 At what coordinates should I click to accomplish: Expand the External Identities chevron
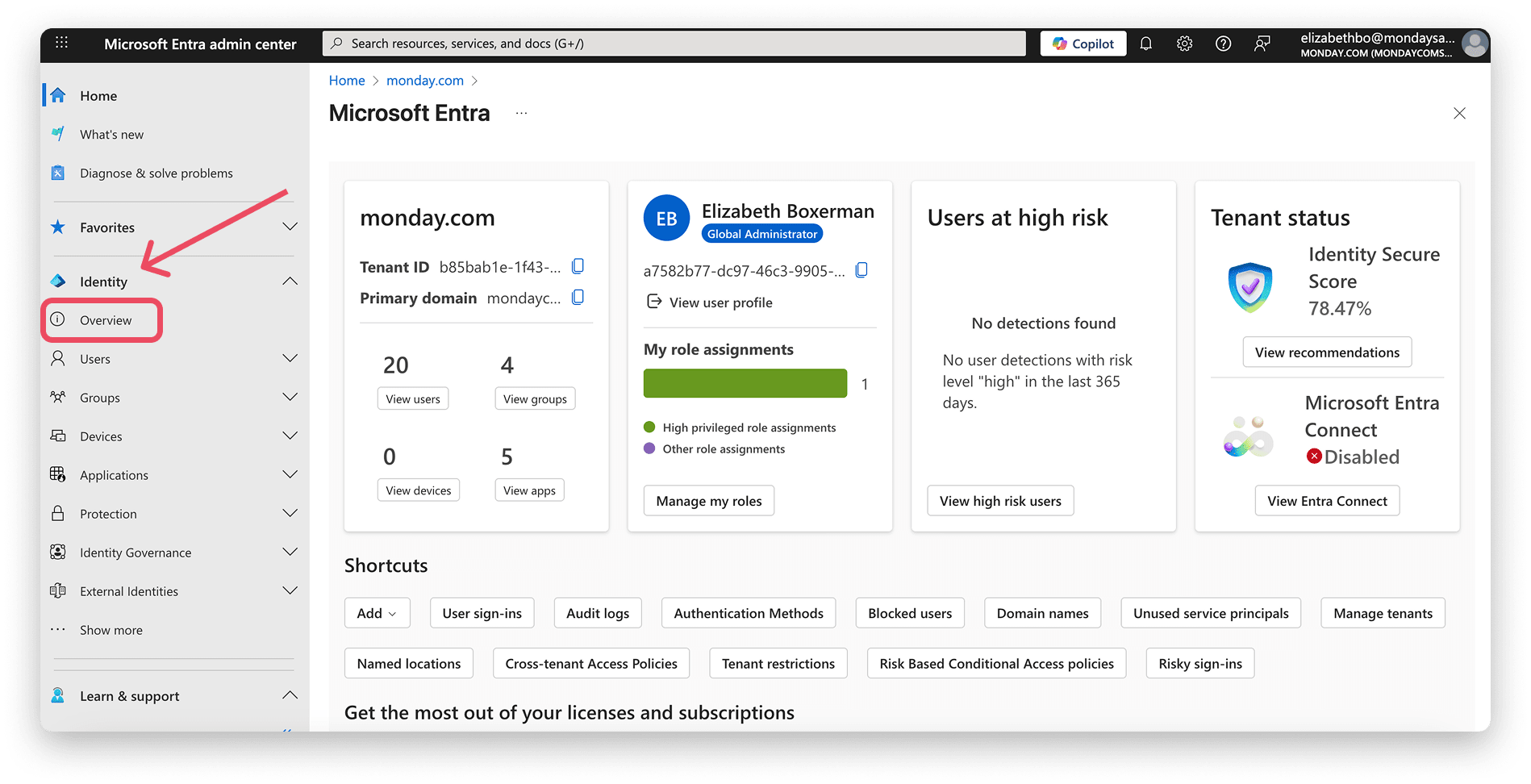click(x=290, y=590)
